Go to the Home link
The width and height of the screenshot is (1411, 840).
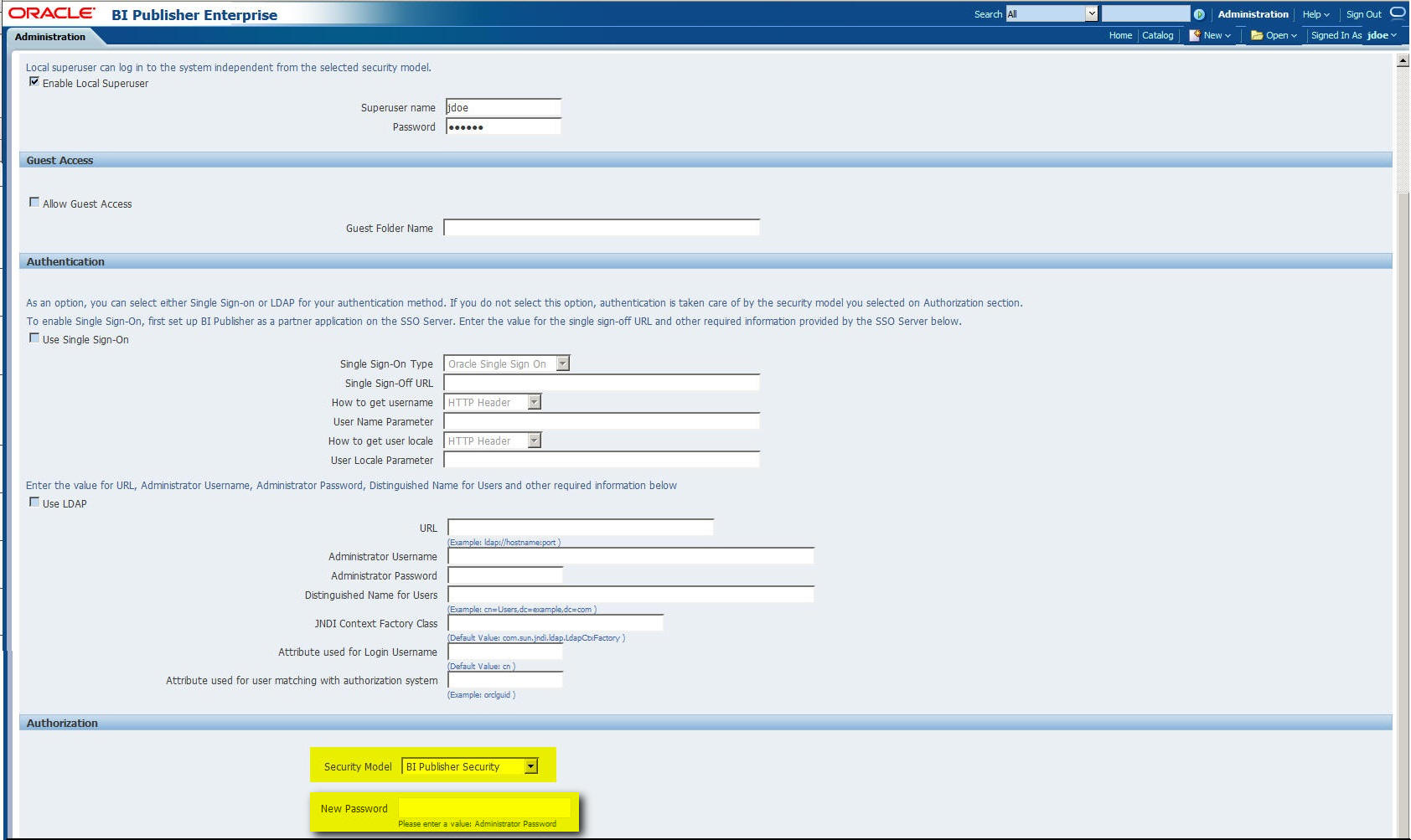[x=1120, y=35]
